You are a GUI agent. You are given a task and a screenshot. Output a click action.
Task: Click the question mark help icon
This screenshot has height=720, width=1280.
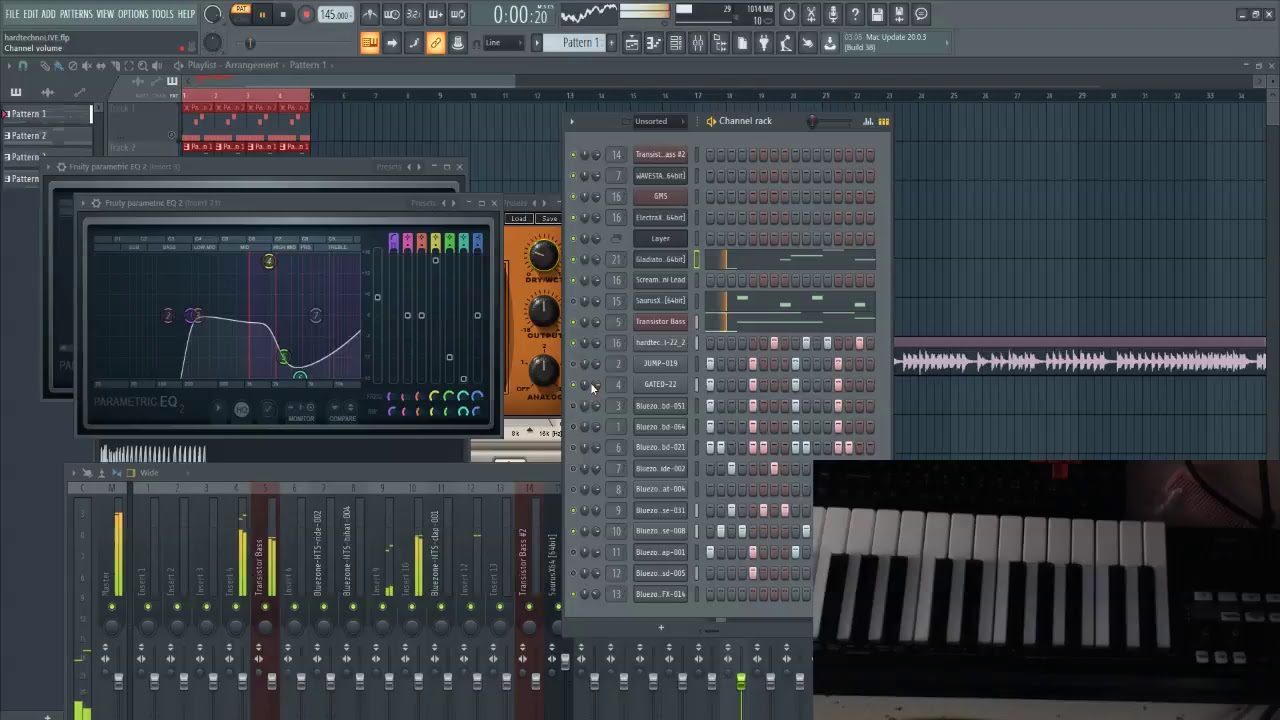click(x=855, y=14)
